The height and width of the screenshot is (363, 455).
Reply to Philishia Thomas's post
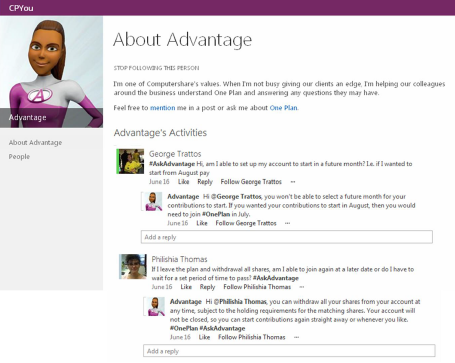pyautogui.click(x=207, y=287)
